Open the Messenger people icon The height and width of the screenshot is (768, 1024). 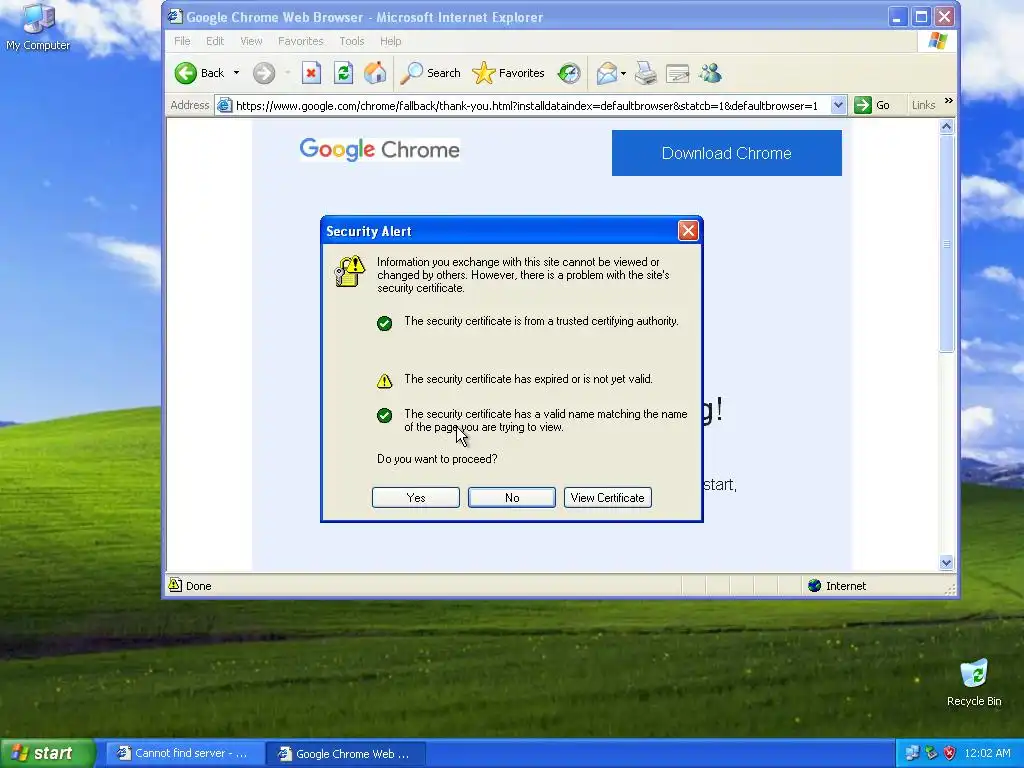tap(710, 73)
